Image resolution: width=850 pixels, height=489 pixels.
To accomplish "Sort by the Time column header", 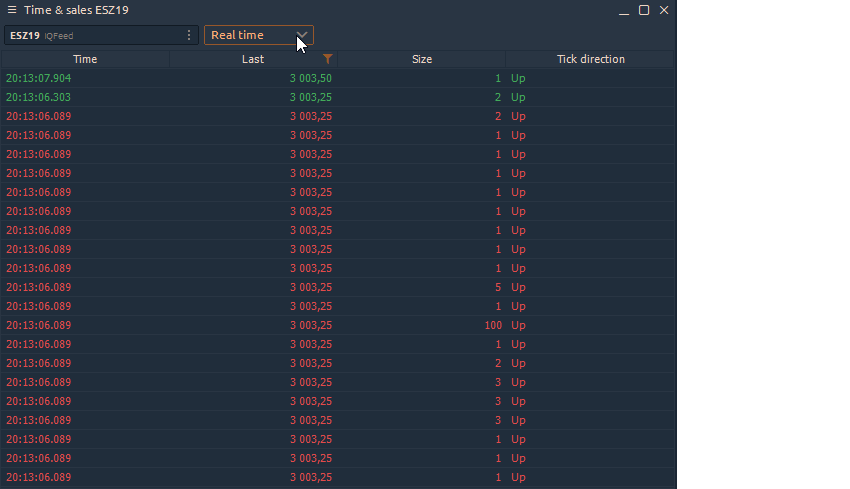I will coord(85,59).
